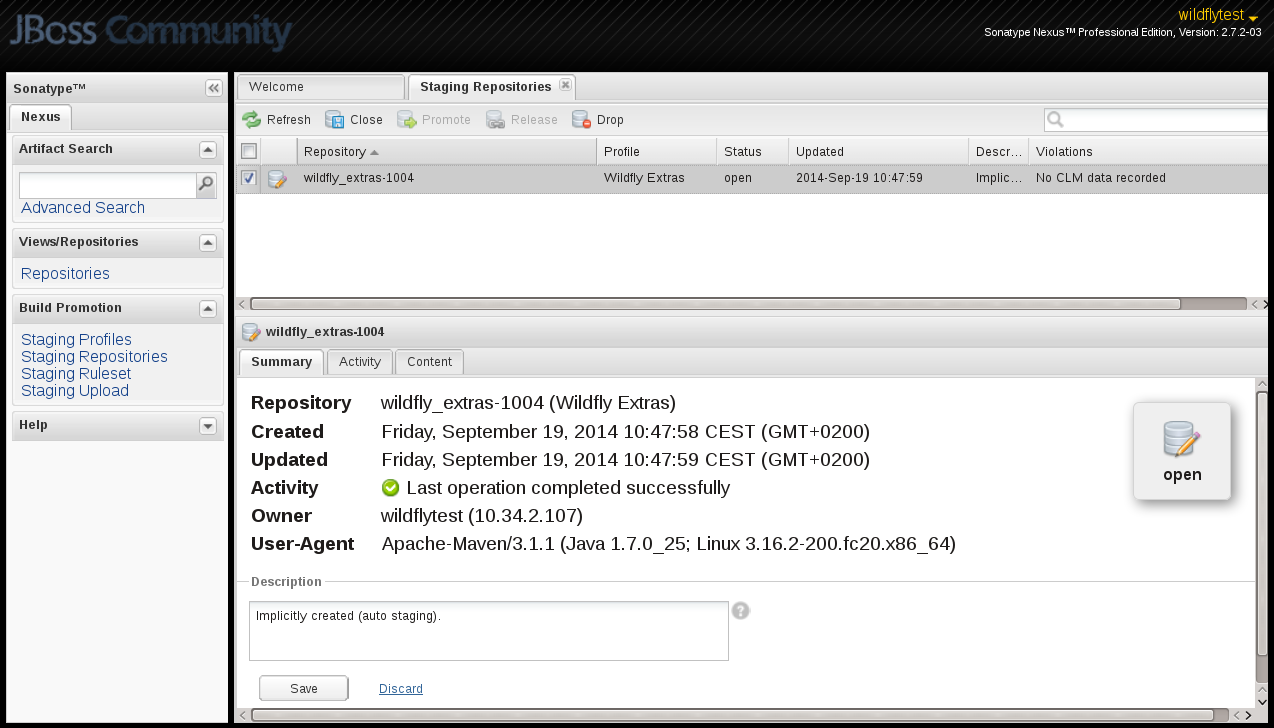Click the Save button
The image size is (1274, 728).
click(x=304, y=688)
